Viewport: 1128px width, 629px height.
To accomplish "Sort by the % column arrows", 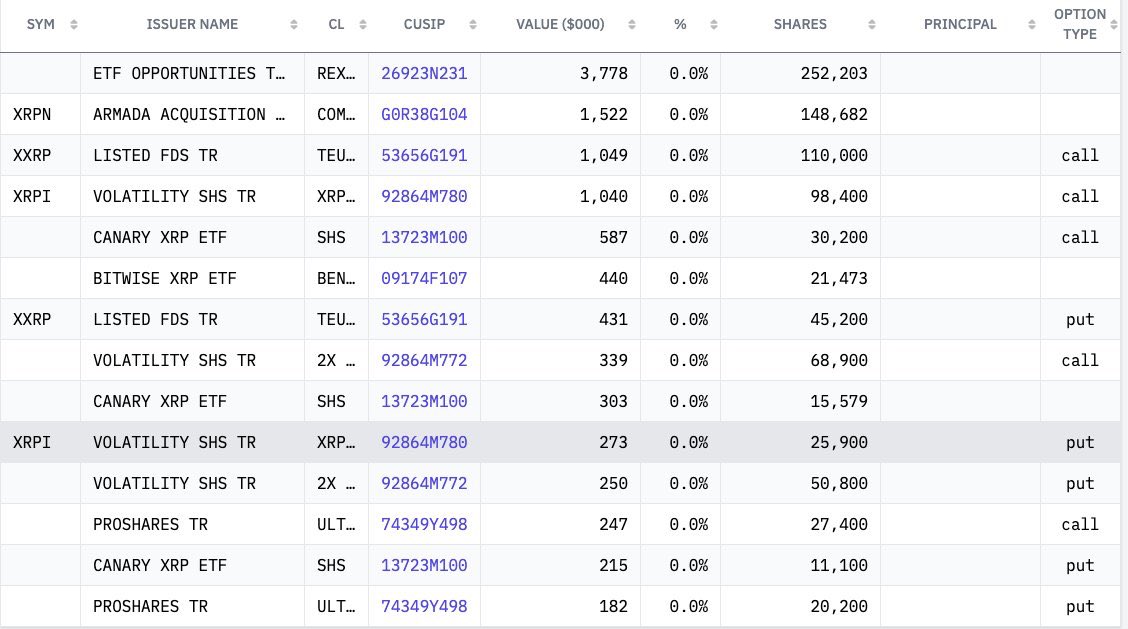I will click(x=714, y=24).
